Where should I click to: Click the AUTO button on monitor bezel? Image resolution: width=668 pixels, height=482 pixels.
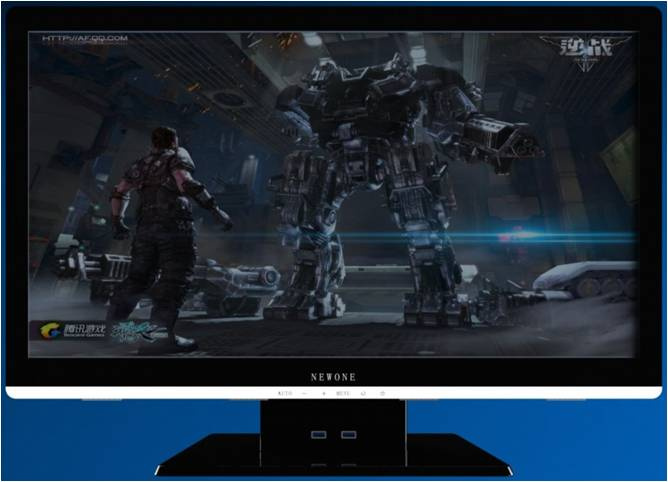(285, 393)
